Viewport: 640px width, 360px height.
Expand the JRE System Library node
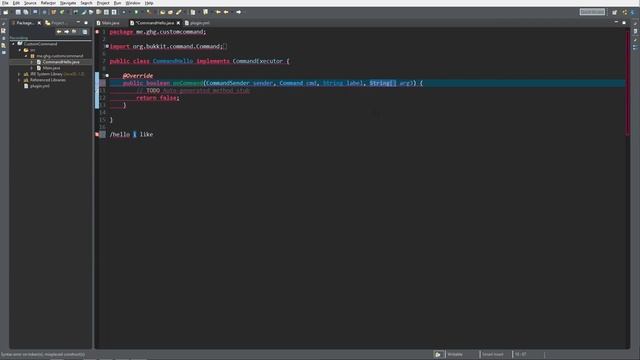[19, 74]
